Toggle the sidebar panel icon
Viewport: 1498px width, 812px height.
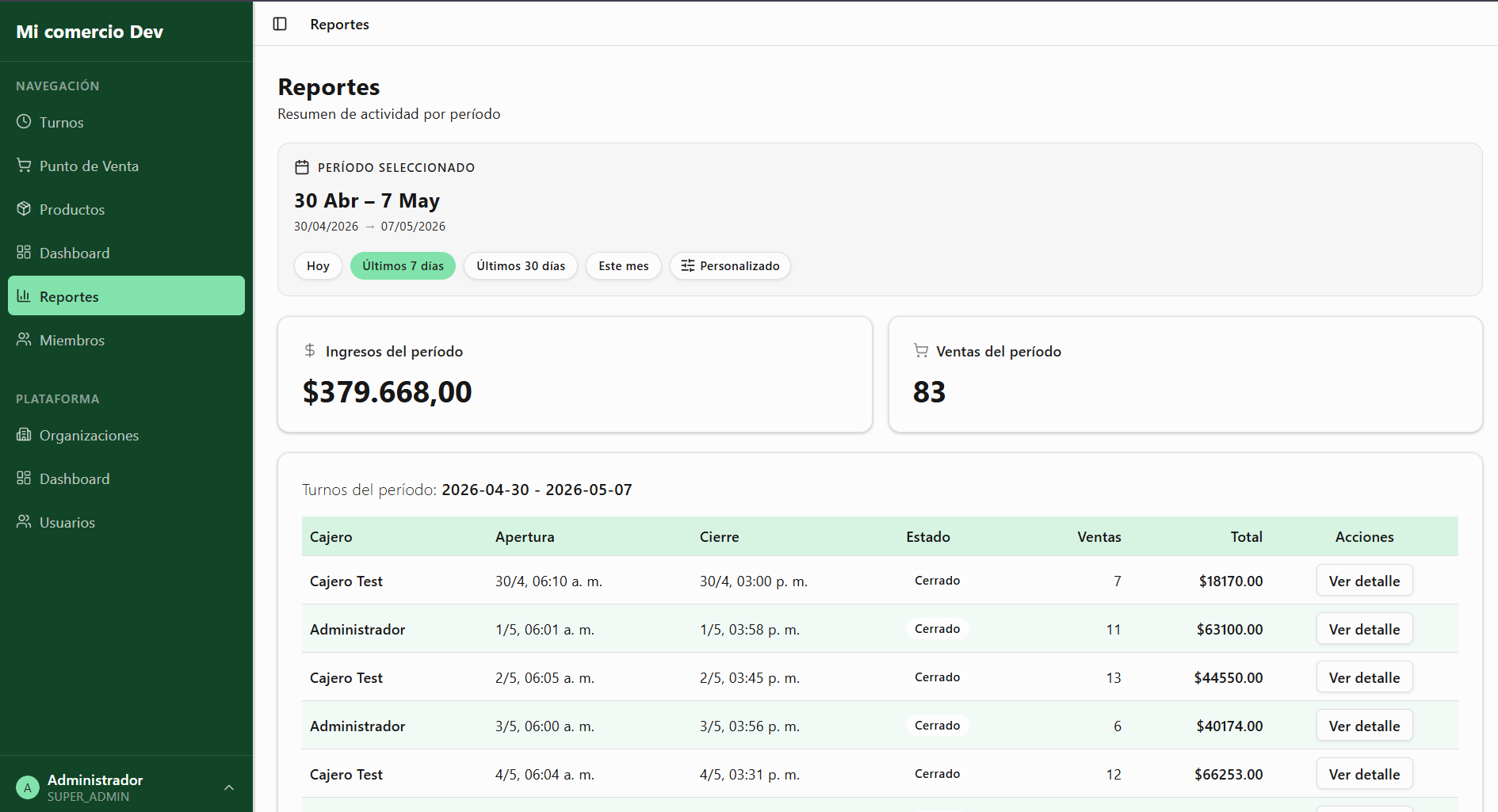coord(280,24)
